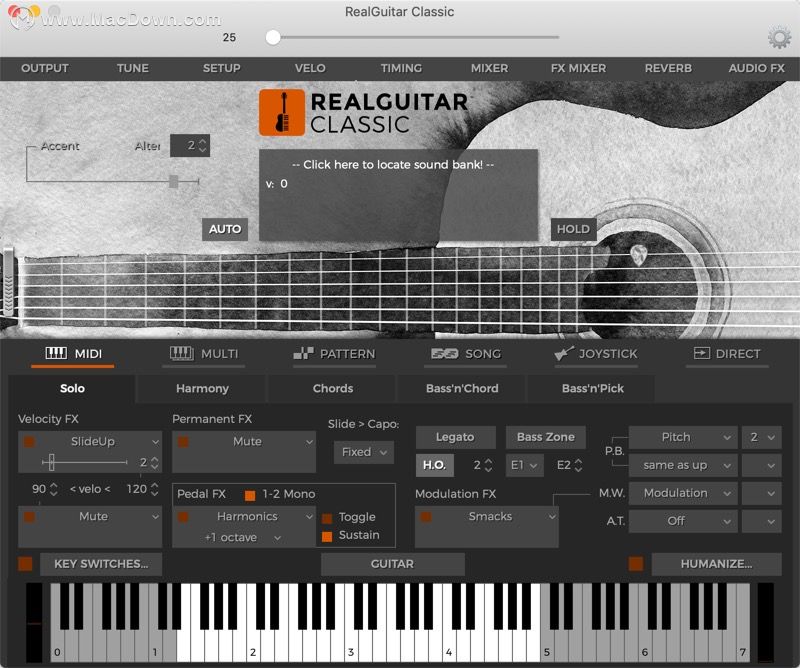
Task: Open the +1 octave dropdown
Action: (x=242, y=537)
